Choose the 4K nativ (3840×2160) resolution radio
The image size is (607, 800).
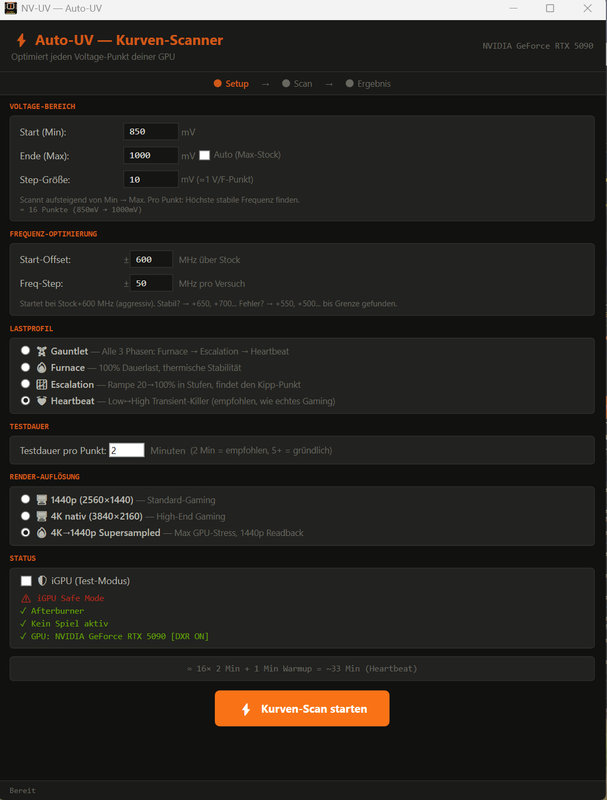tap(25, 515)
